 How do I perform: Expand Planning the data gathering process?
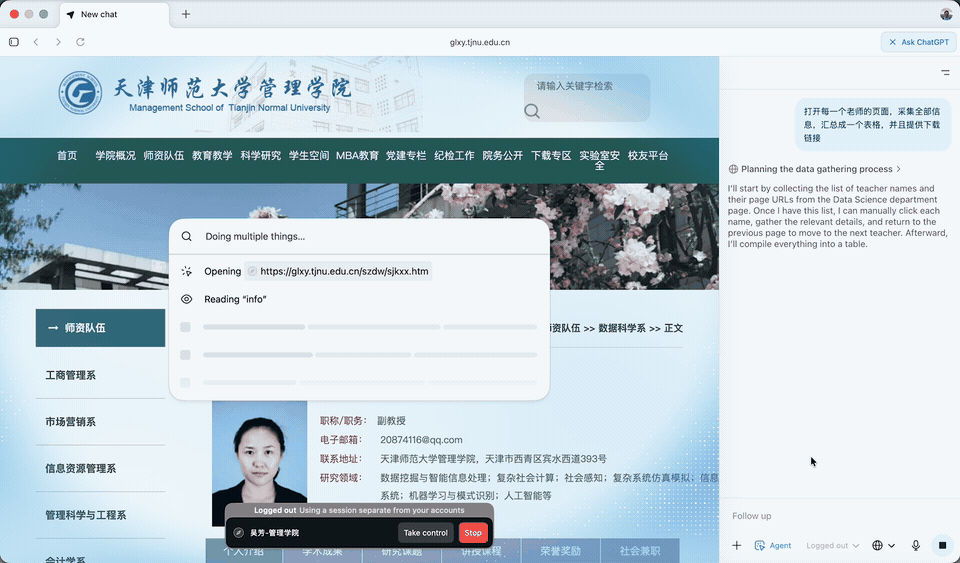816,169
